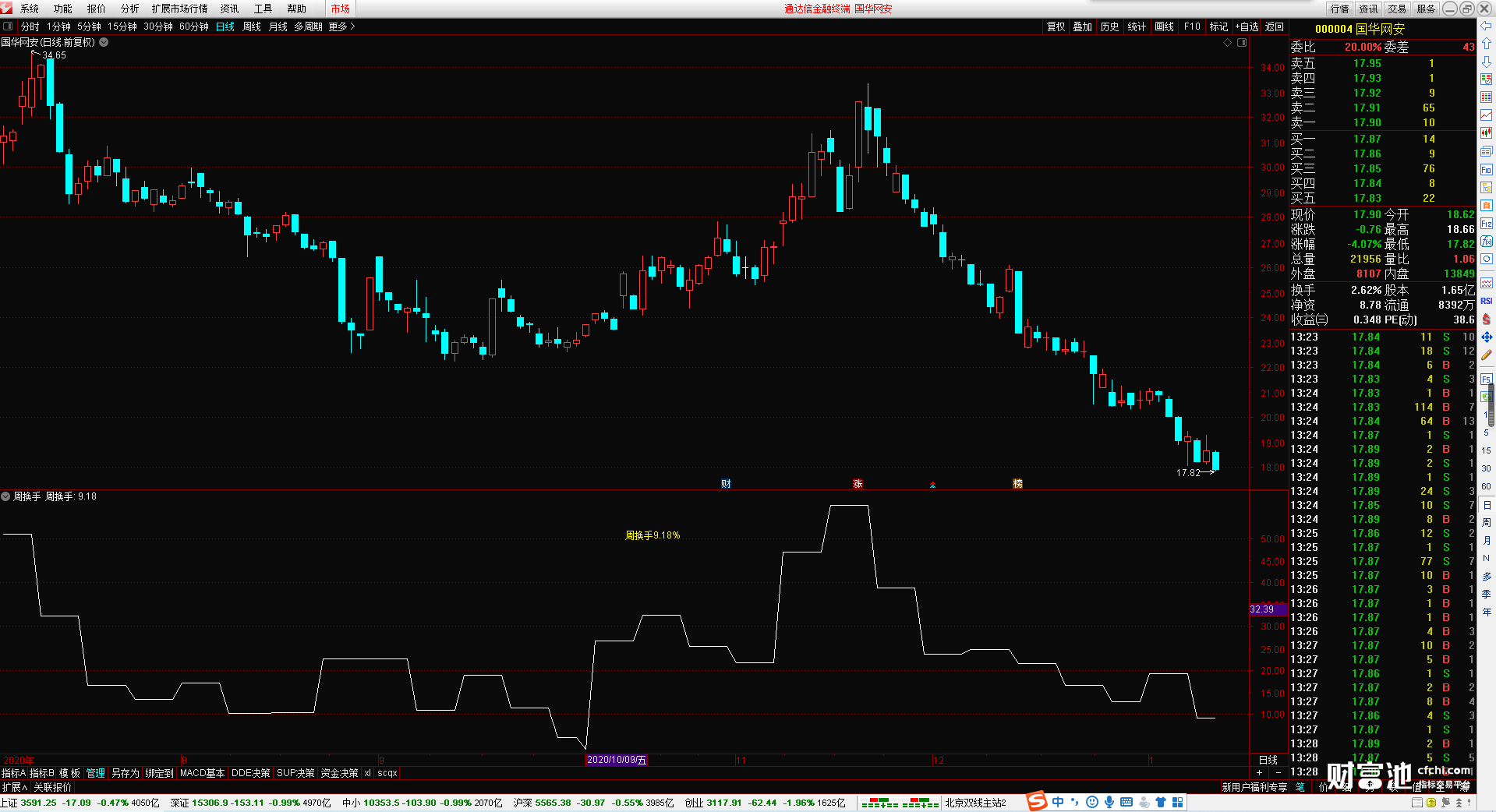1496x812 pixels.
Task: Toggle the sidebar 周 period button
Action: pos(1486,522)
